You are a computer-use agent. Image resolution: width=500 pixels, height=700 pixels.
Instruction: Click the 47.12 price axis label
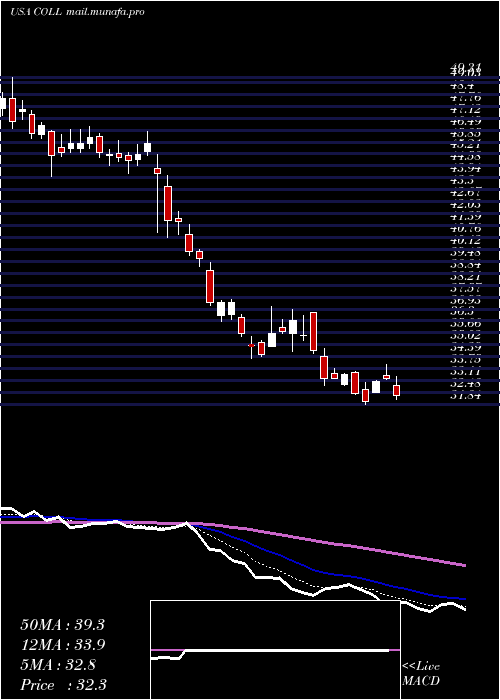pyautogui.click(x=466, y=110)
